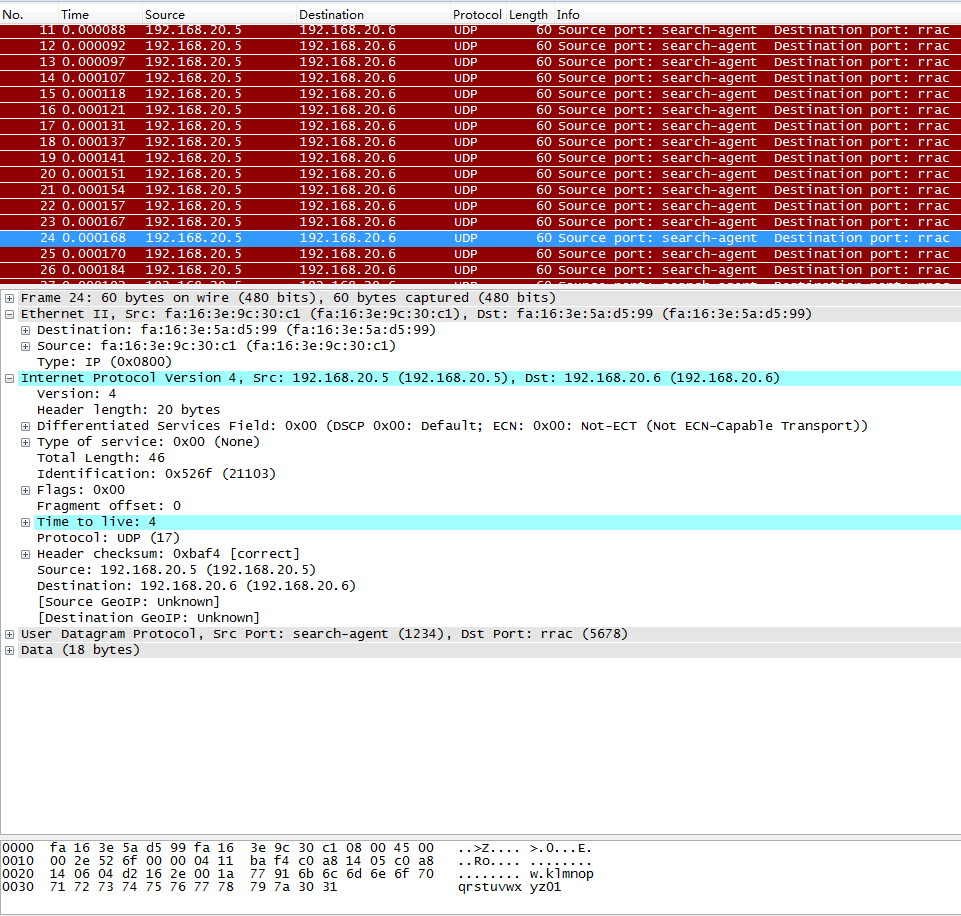Click highlighted packet 24 row
Viewport: 961px width, 916px height.
click(x=480, y=238)
